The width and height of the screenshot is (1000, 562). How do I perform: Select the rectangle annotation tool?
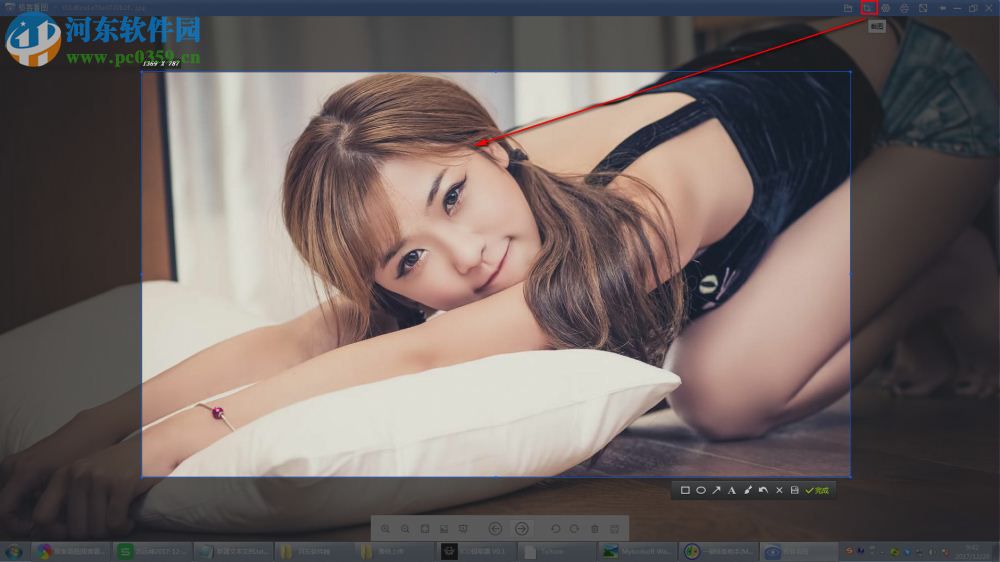tap(685, 490)
